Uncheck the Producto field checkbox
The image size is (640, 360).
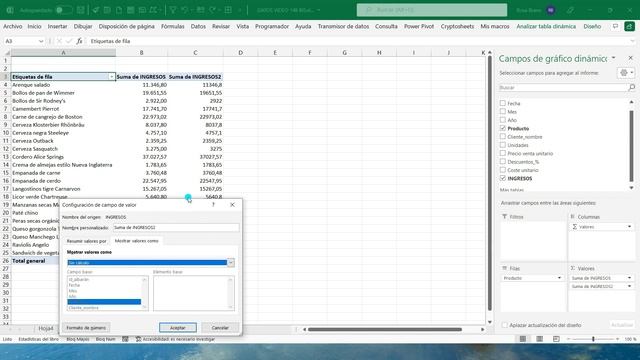[502, 128]
